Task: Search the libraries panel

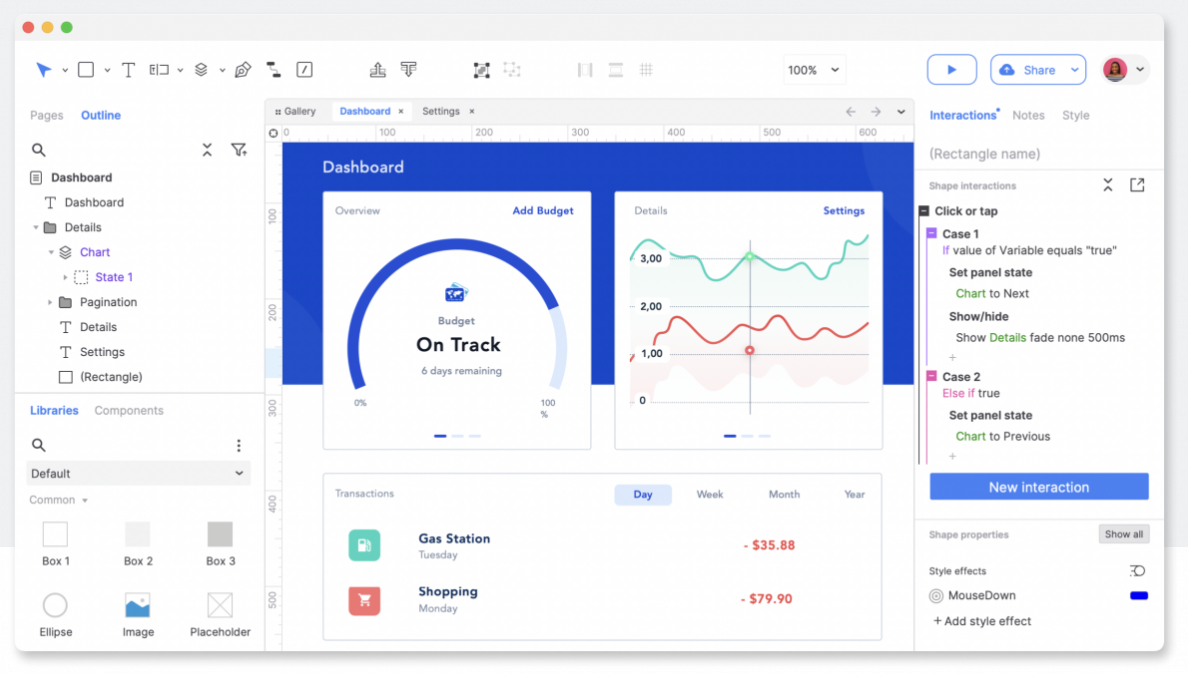Action: 39,445
